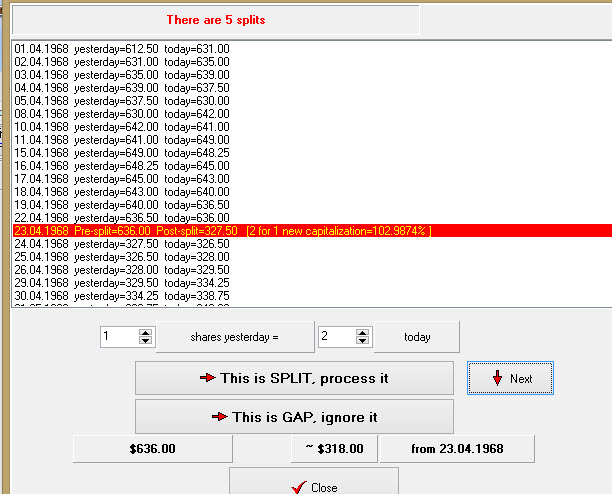612x494 pixels.
Task: Click the shares today number input field
Action: [x=335, y=337]
